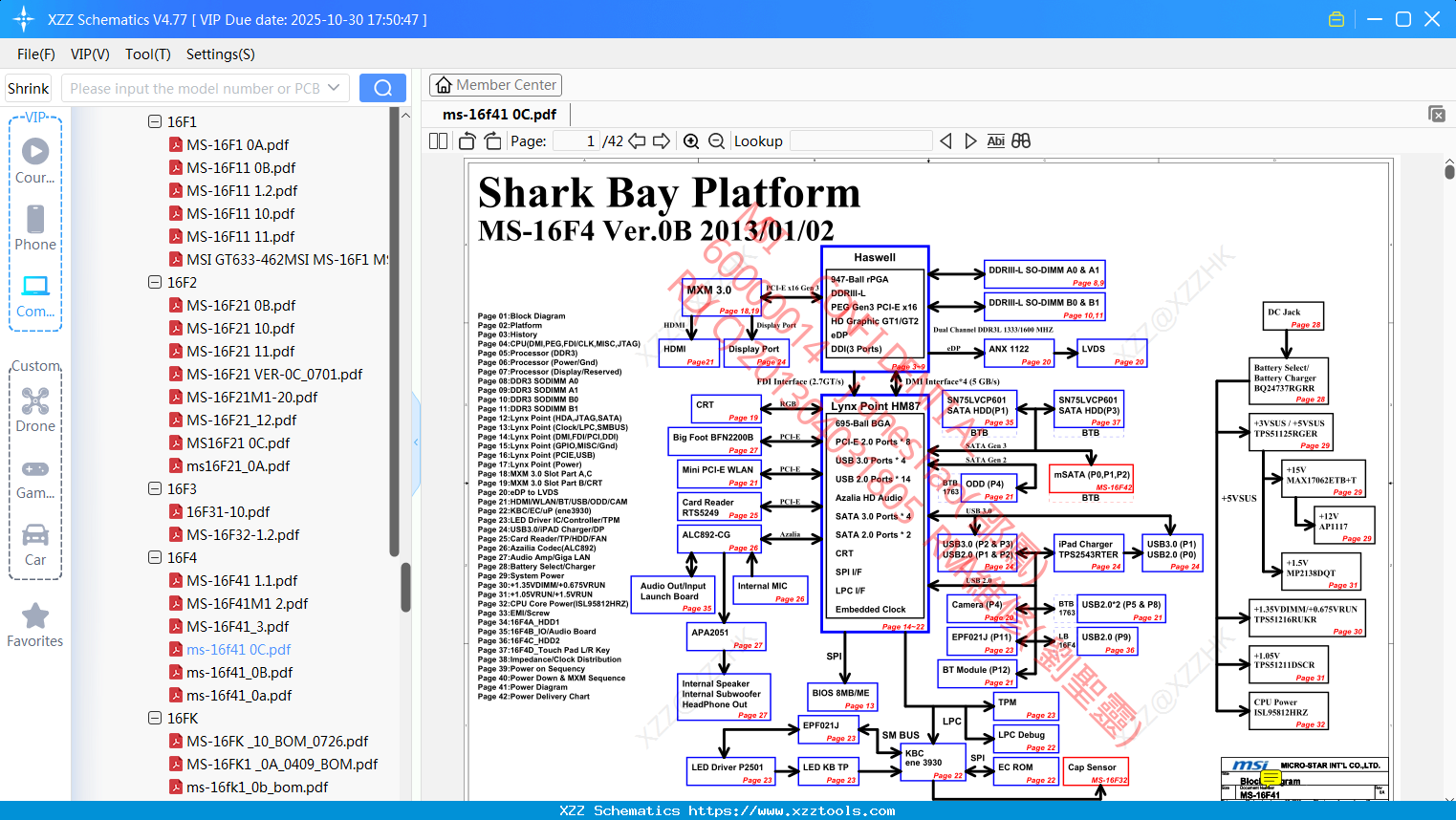Screen dimensions: 1456x820
Task: Open the Settings menu
Action: [x=221, y=54]
